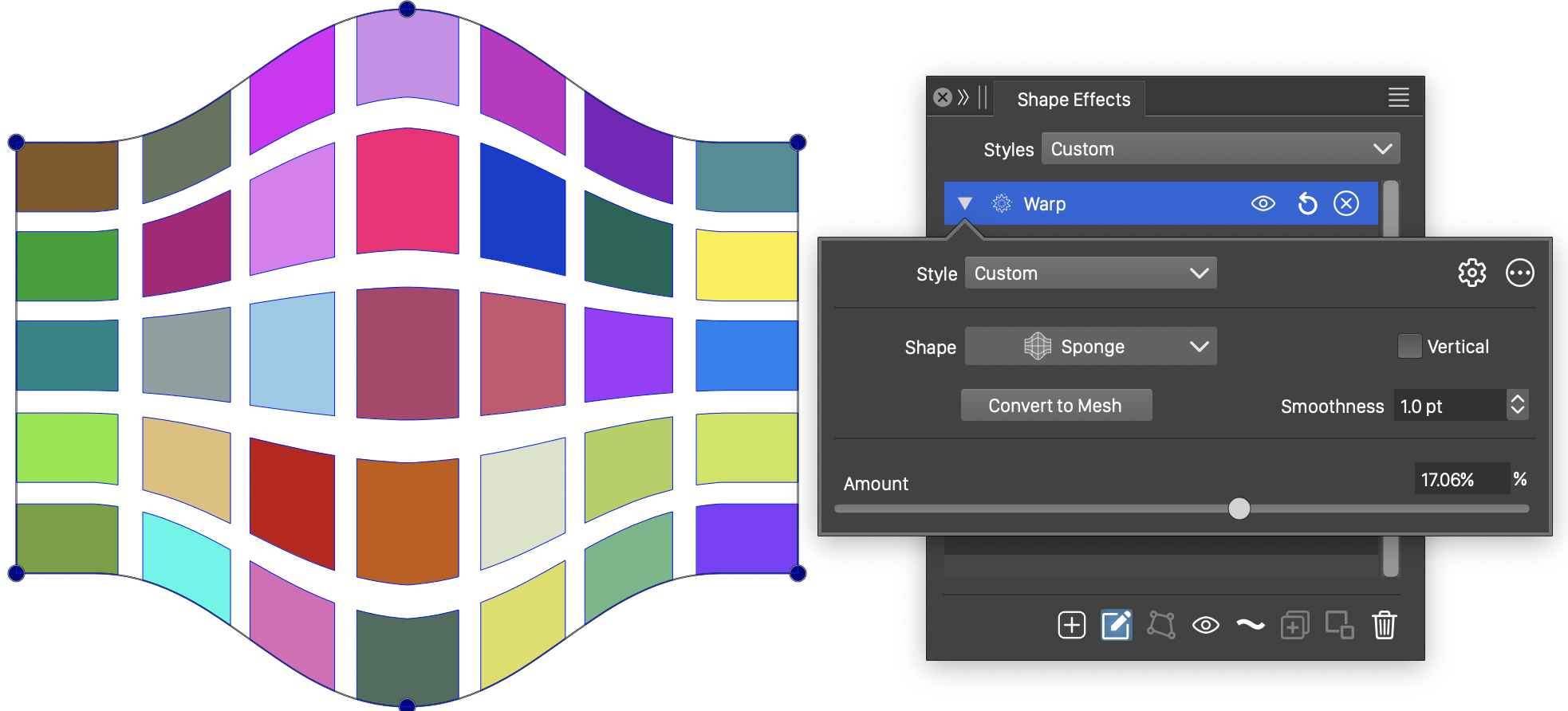
Task: Click the Amount slider handle
Action: point(1239,509)
